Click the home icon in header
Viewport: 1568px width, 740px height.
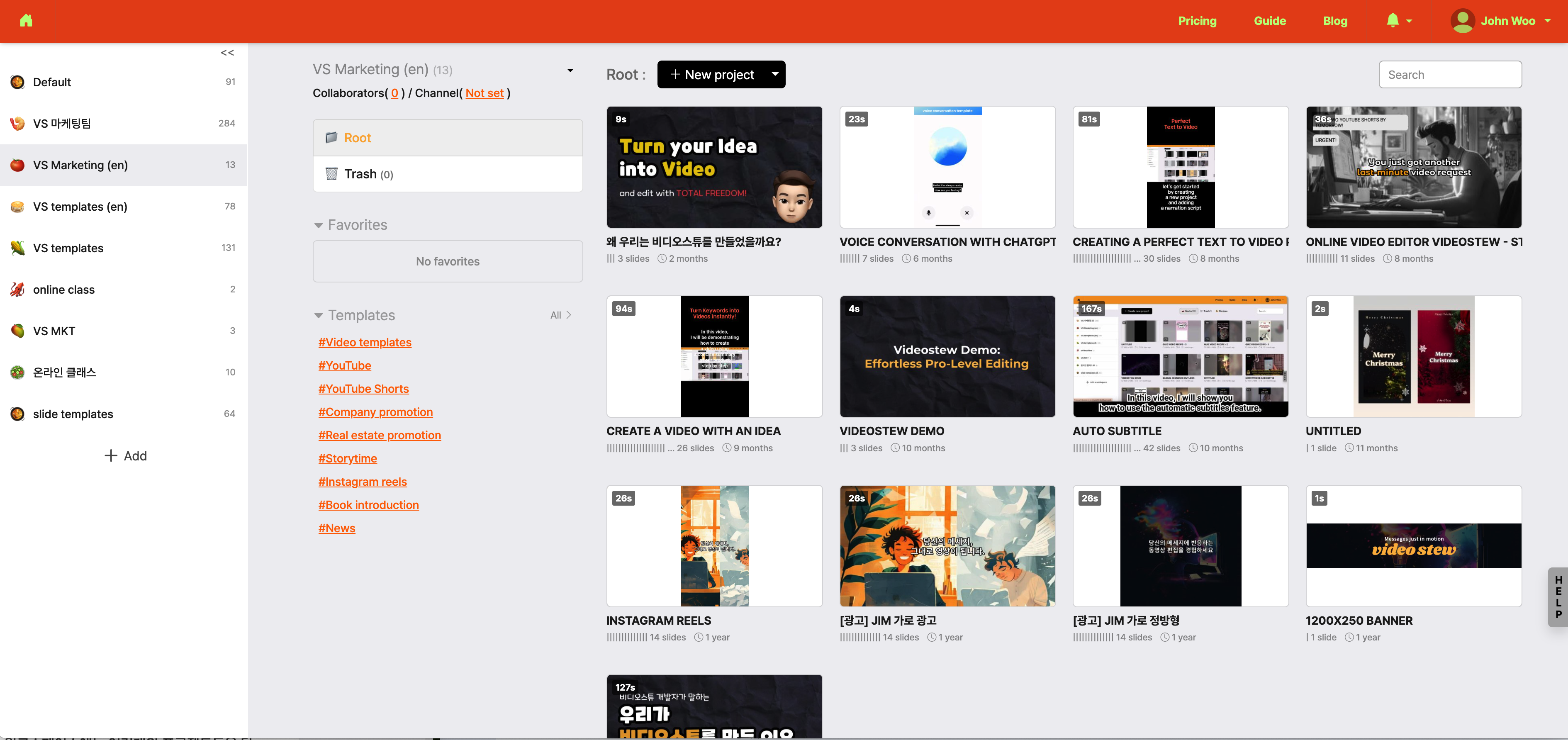[x=26, y=21]
